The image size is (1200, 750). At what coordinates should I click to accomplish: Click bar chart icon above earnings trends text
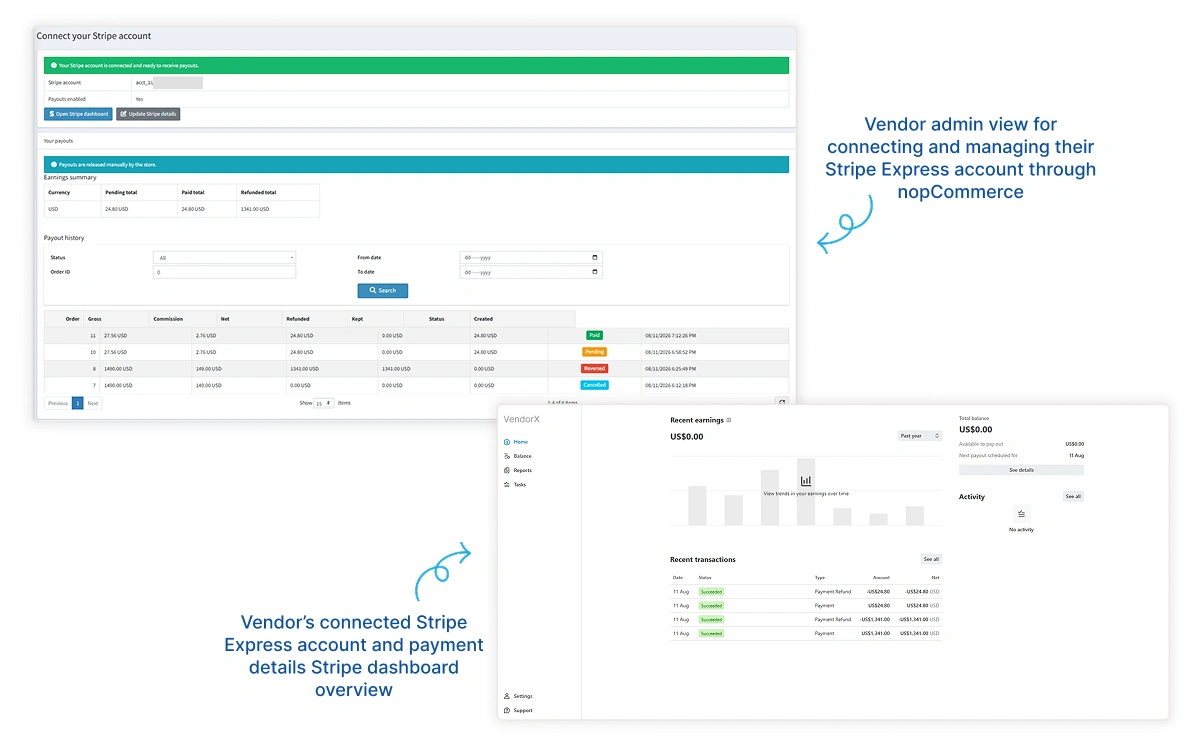coord(806,481)
